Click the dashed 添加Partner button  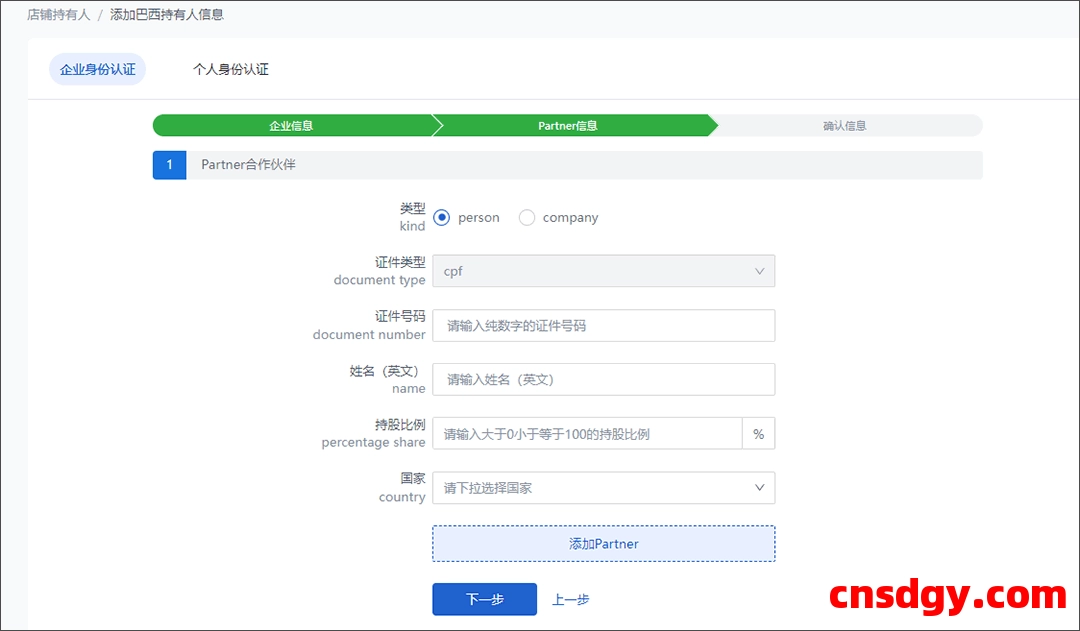[x=603, y=543]
